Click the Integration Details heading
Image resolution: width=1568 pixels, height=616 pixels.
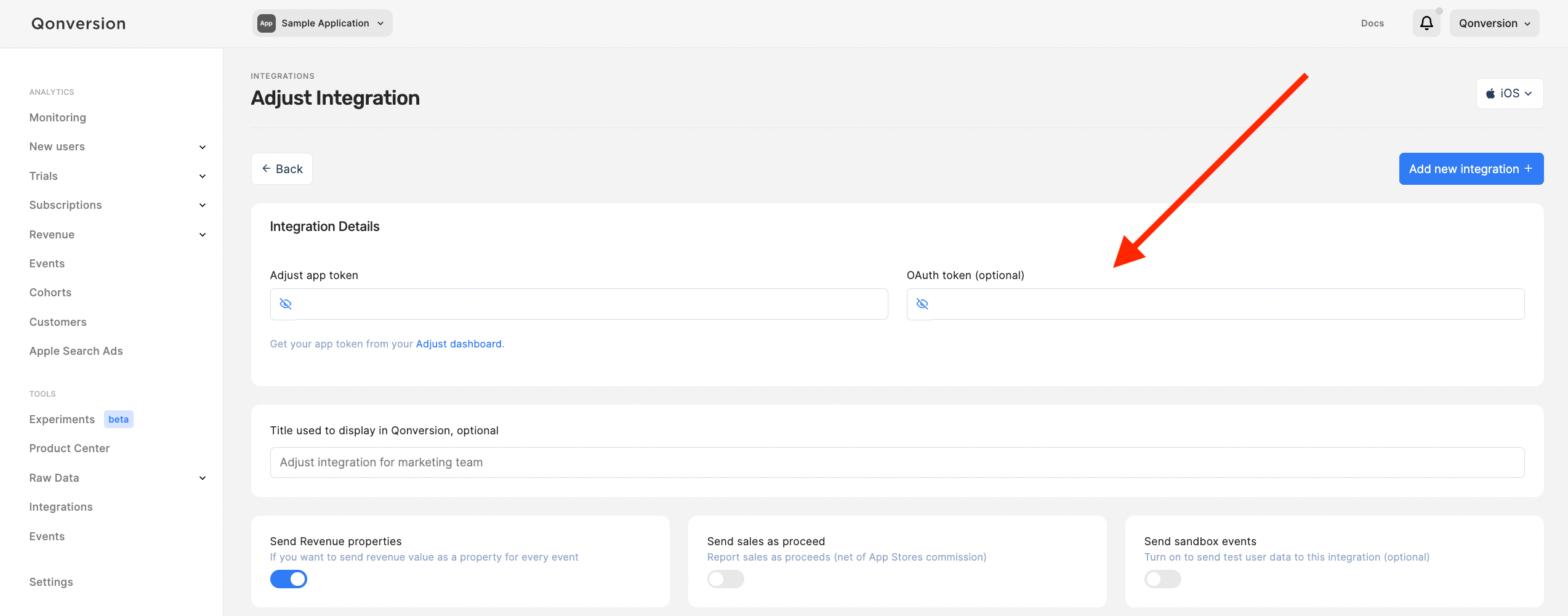324,227
